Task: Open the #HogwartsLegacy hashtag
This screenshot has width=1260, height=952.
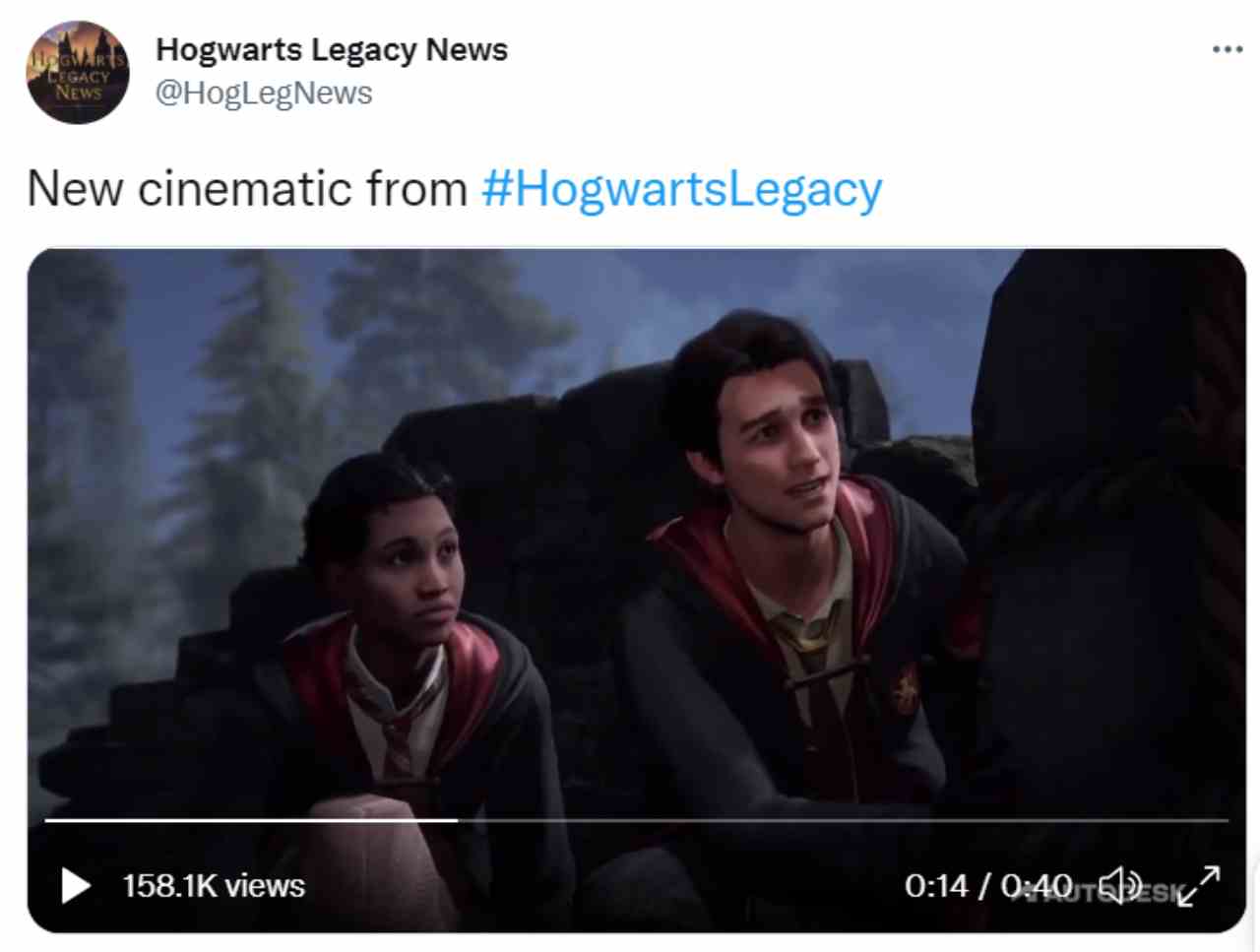Action: click(681, 188)
